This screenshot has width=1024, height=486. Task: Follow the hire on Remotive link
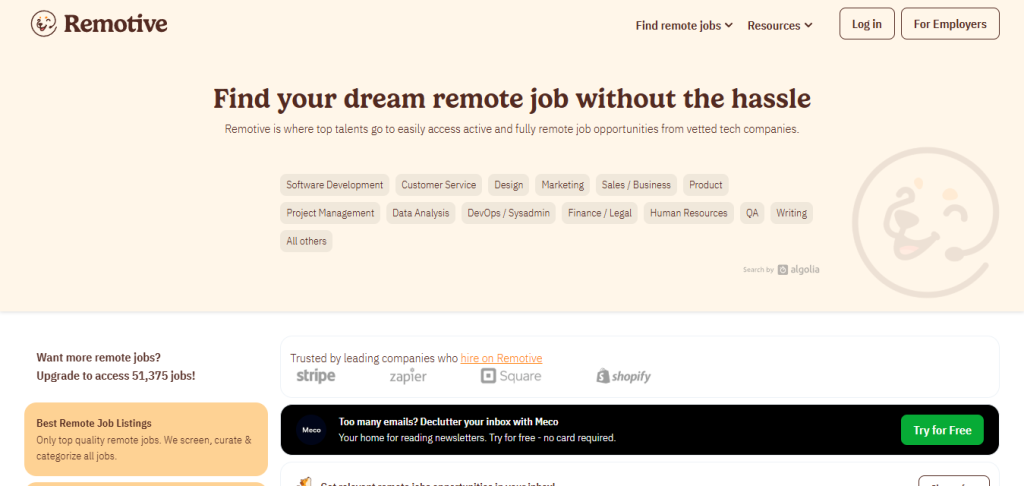click(501, 358)
